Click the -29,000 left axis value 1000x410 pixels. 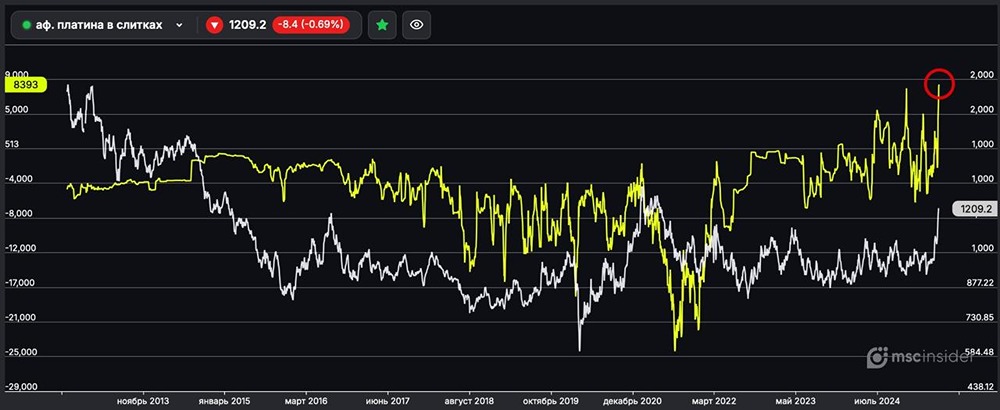pyautogui.click(x=22, y=387)
